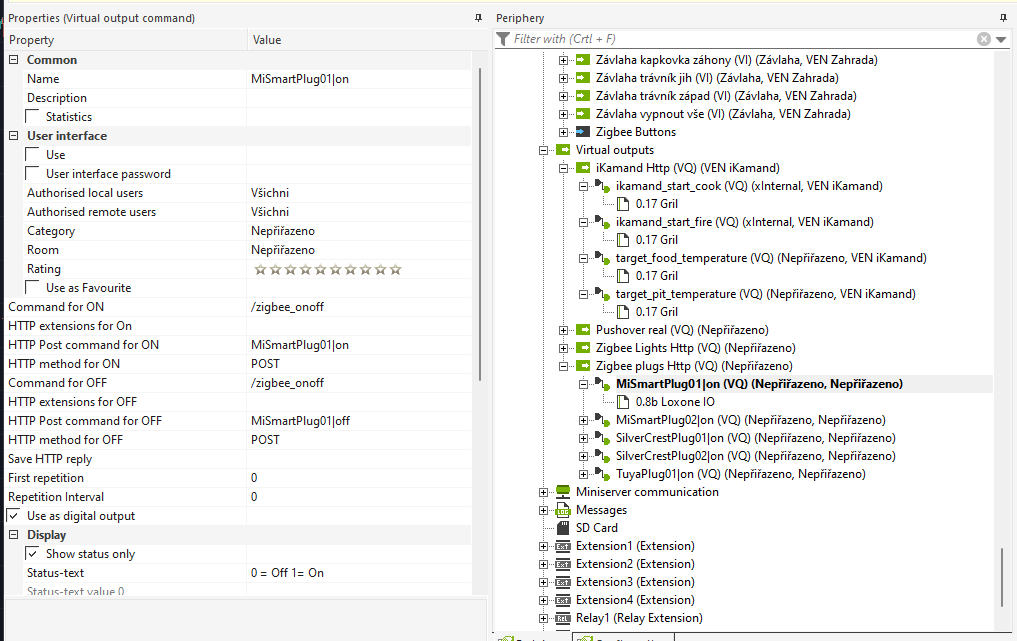Collapse the Common property group
Viewport: 1017px width, 641px height.
tap(13, 60)
